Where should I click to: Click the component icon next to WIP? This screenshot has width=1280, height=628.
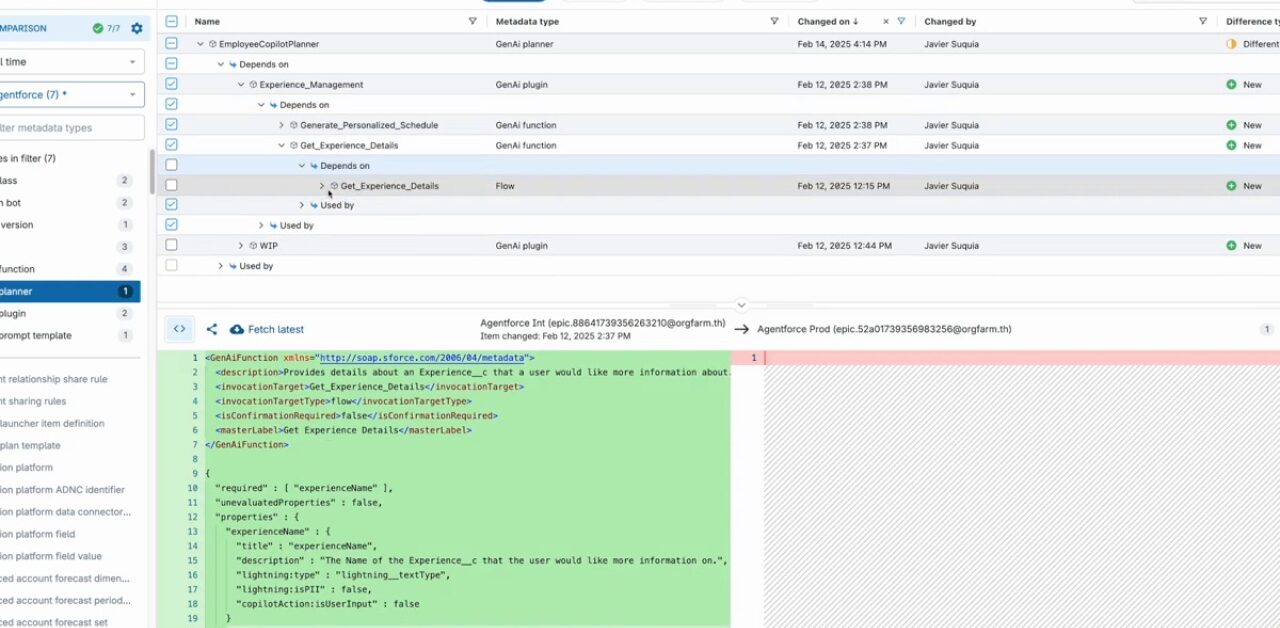[253, 246]
